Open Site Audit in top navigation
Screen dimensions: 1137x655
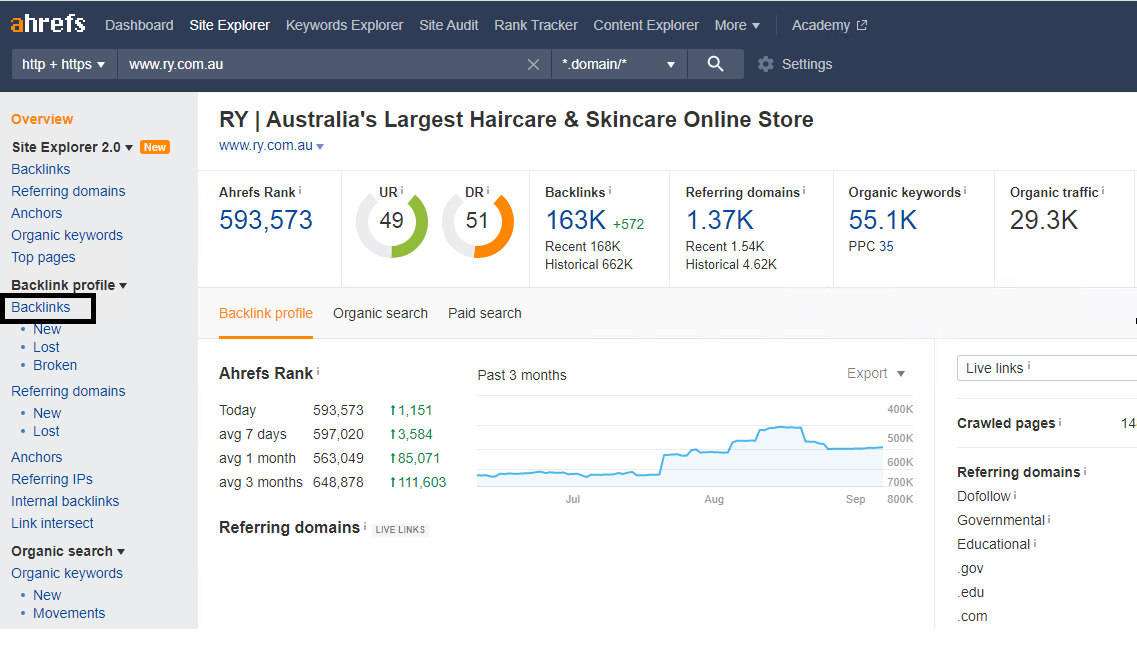click(x=449, y=25)
